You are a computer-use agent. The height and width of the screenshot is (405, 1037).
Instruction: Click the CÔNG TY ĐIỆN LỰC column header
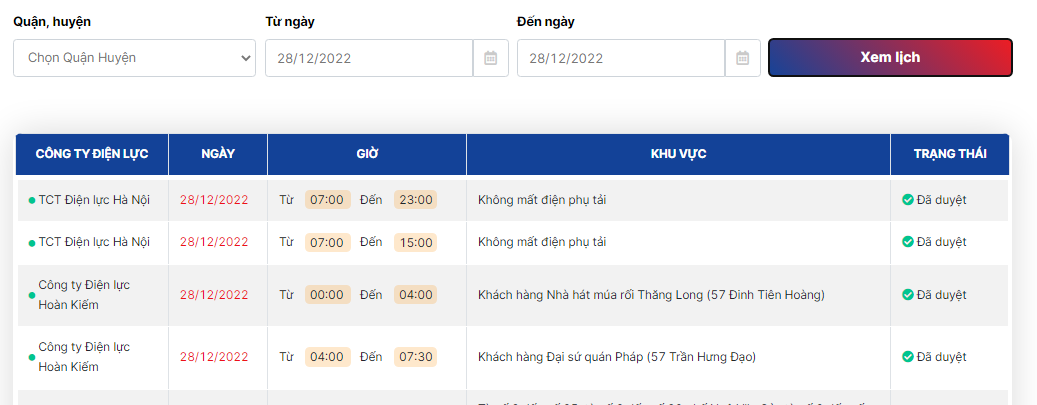coord(92,154)
